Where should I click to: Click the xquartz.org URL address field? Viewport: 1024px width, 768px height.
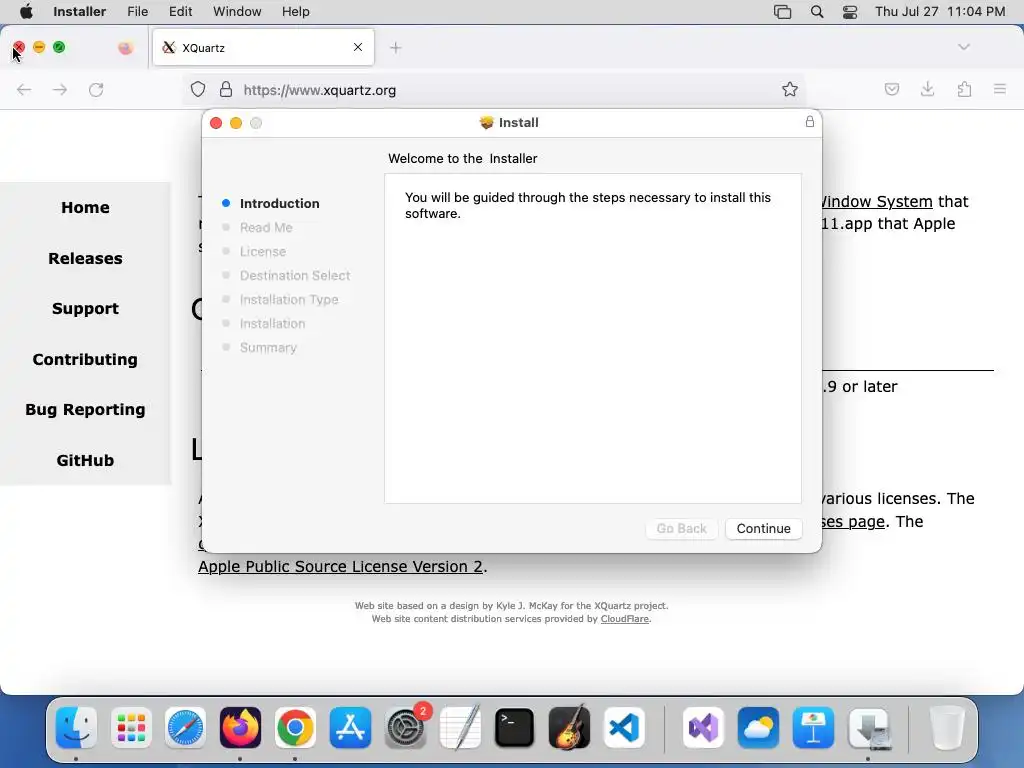pos(496,89)
